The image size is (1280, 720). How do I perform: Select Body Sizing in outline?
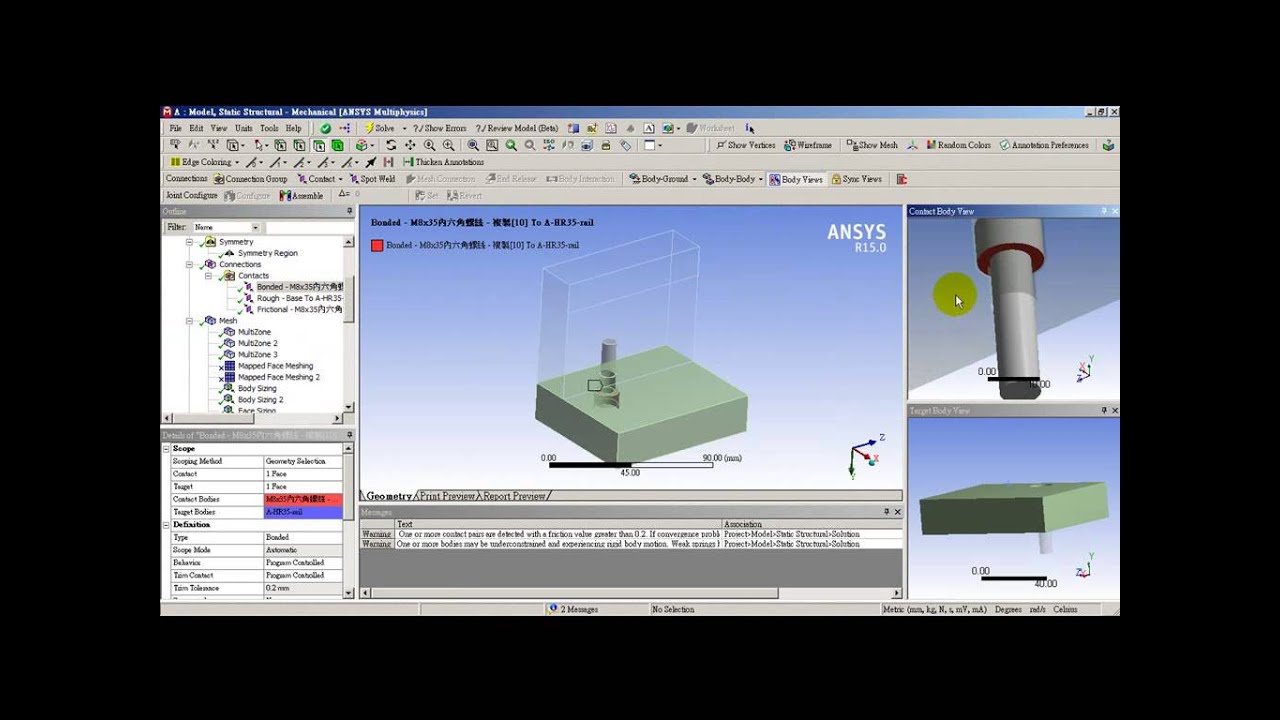coord(257,388)
